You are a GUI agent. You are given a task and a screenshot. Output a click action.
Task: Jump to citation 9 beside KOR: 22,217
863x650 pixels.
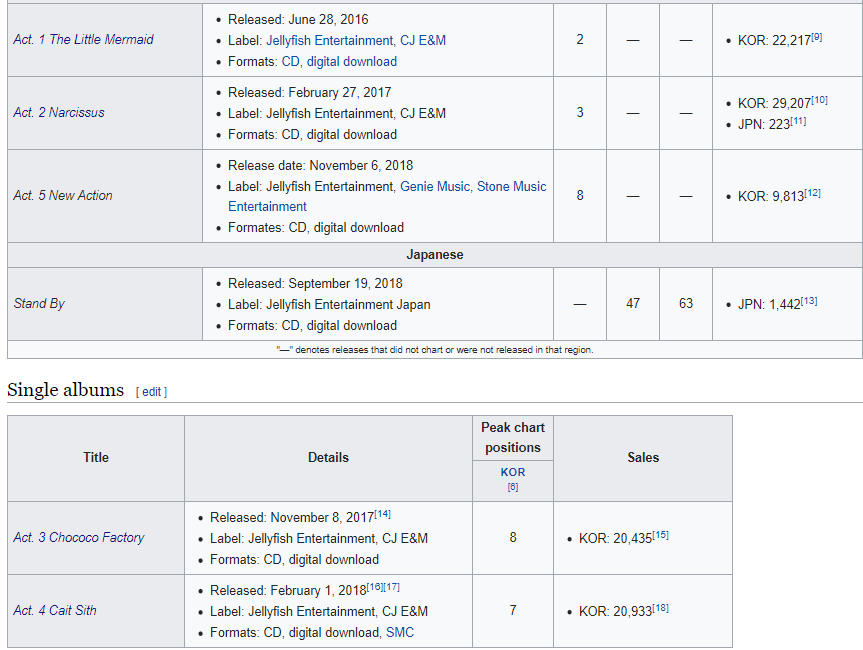click(x=817, y=37)
